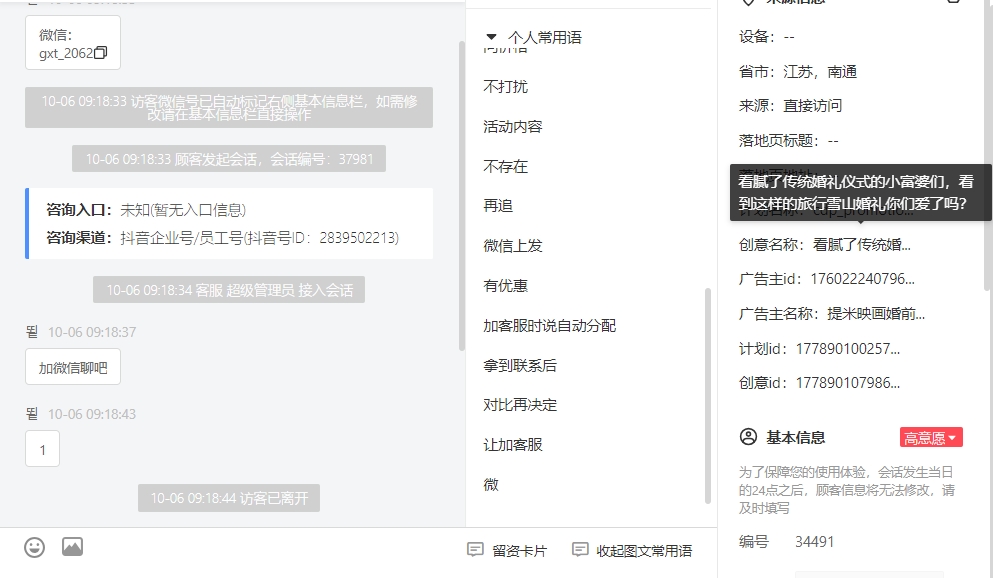Image resolution: width=993 pixels, height=578 pixels.
Task: Click the chat panel scrollbar
Action: click(462, 196)
